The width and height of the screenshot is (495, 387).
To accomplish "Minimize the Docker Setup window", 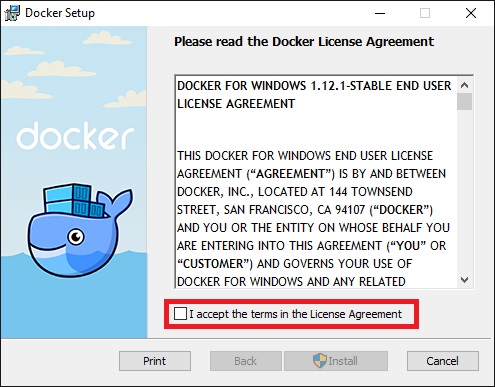I will 380,13.
